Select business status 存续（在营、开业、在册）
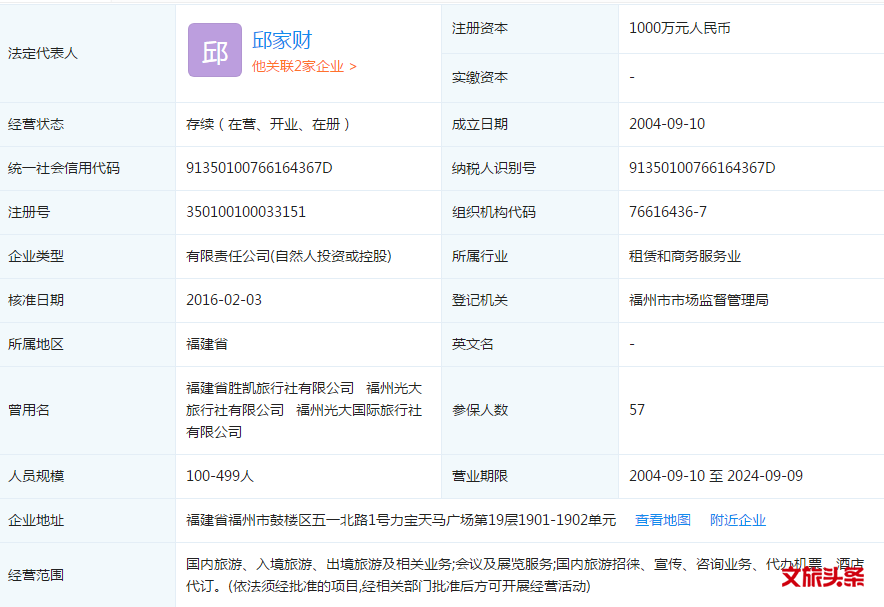 coord(270,124)
